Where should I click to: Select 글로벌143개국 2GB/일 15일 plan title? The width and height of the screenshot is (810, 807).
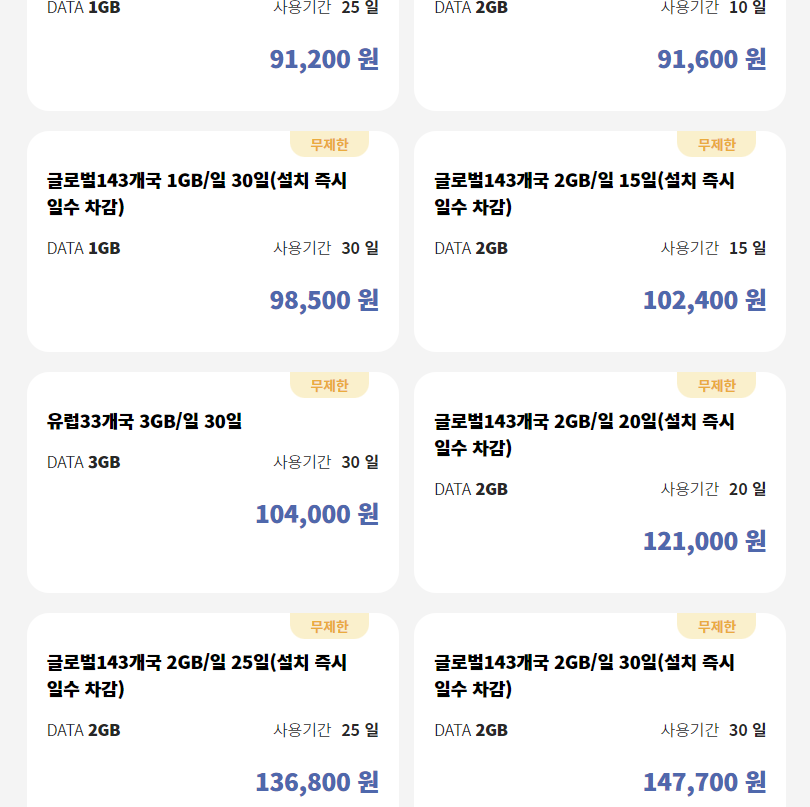(584, 194)
